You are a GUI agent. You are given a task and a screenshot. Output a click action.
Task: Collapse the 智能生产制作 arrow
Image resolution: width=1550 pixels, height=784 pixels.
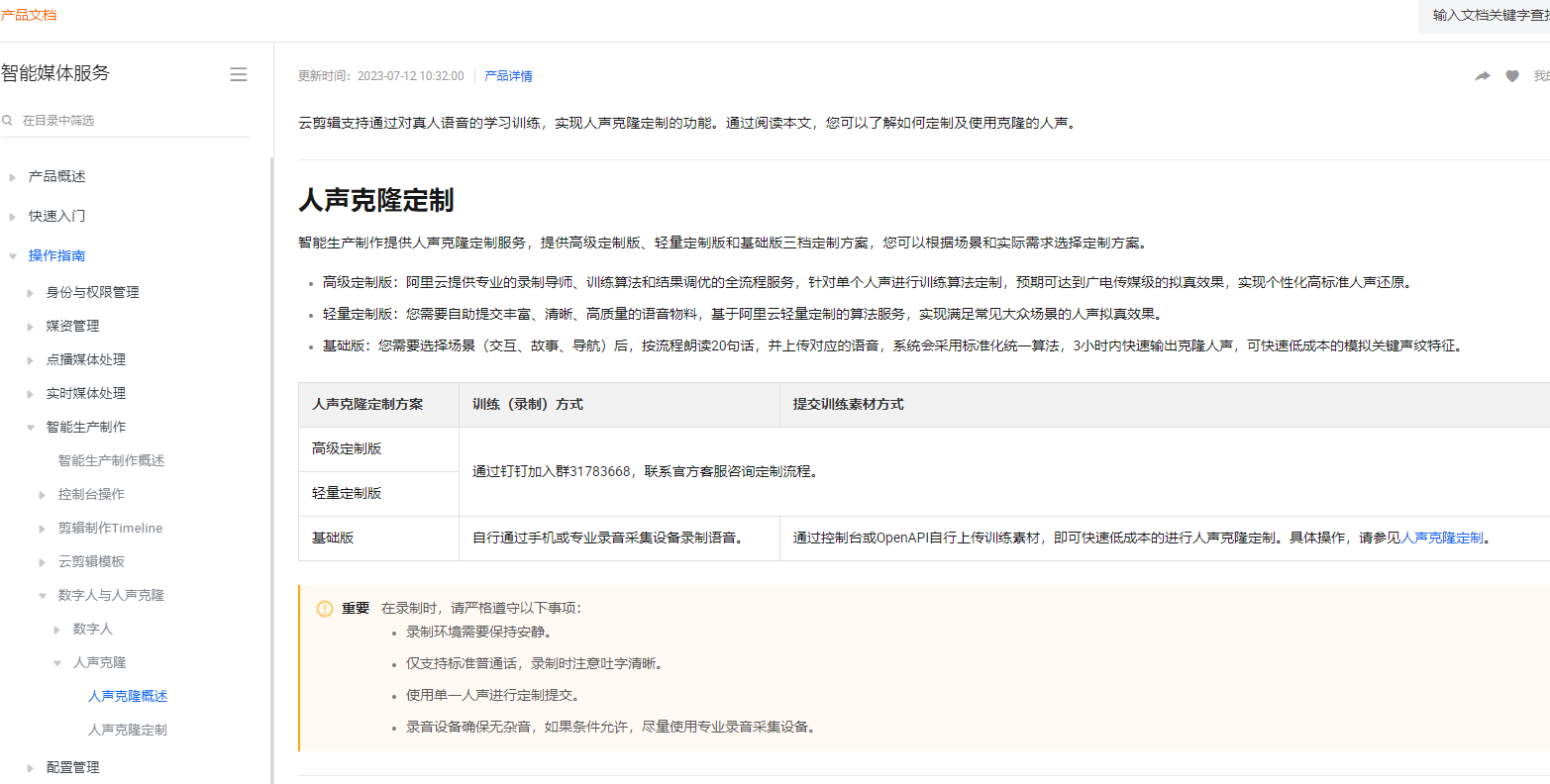tap(31, 428)
